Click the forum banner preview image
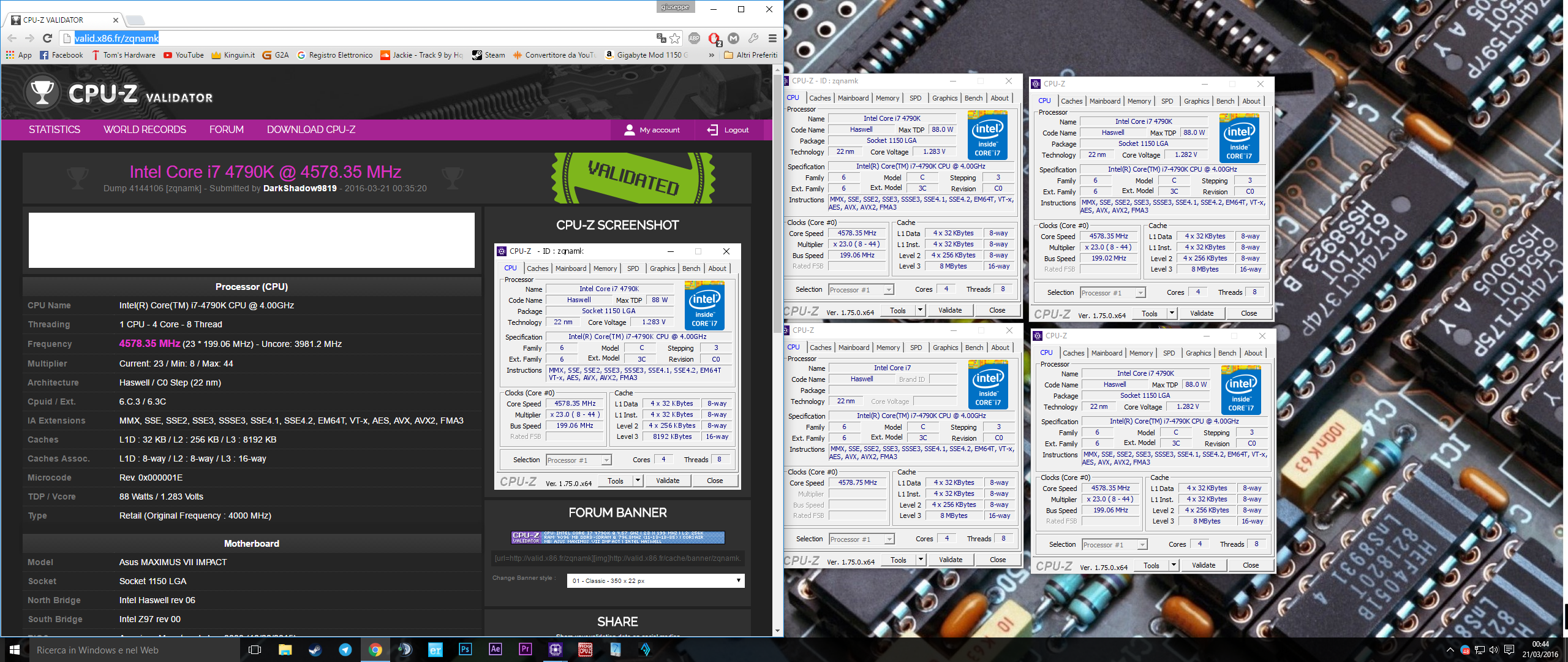1568x662 pixels. tap(617, 538)
